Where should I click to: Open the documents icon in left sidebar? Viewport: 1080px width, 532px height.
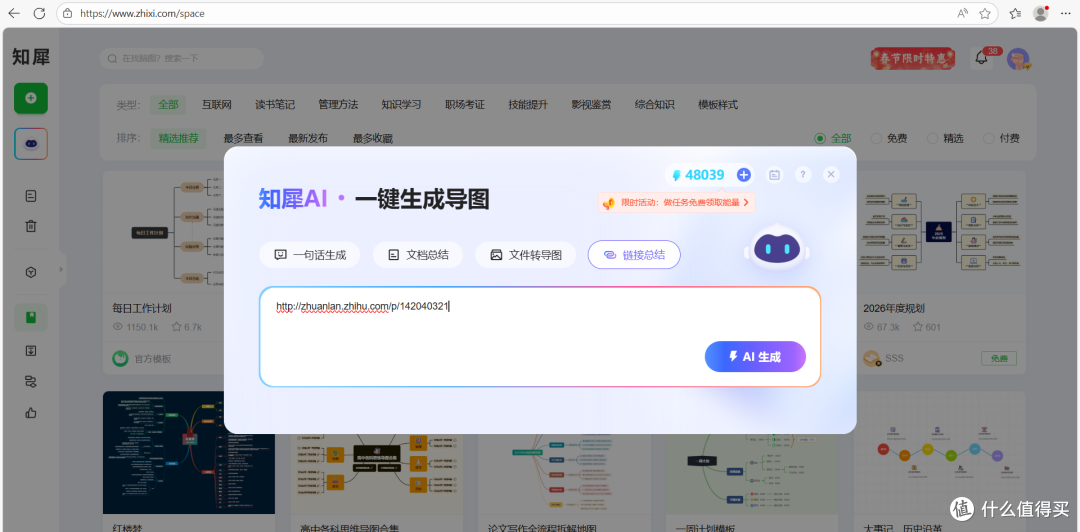(x=31, y=196)
